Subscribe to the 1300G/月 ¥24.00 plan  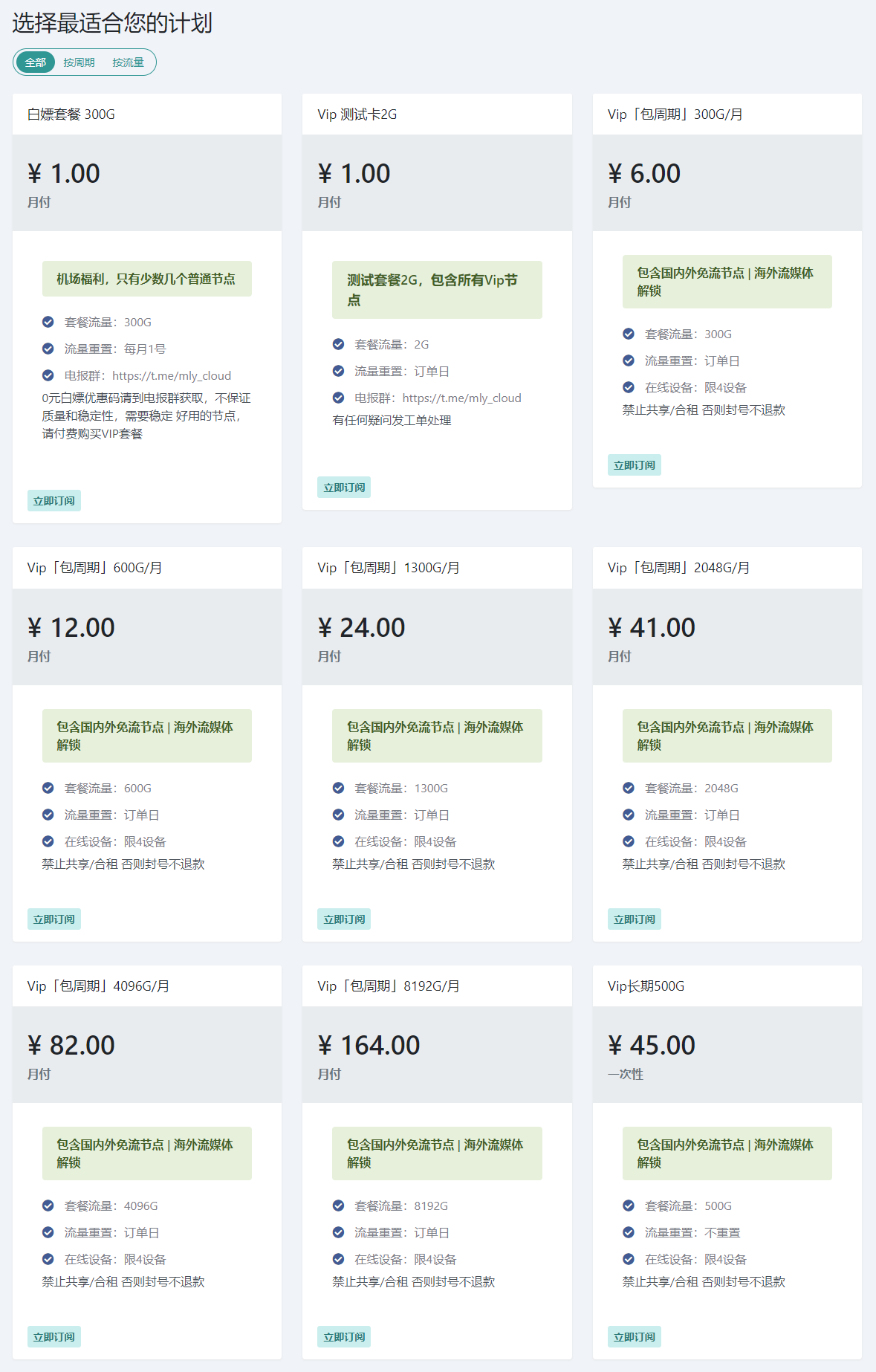pyautogui.click(x=344, y=919)
